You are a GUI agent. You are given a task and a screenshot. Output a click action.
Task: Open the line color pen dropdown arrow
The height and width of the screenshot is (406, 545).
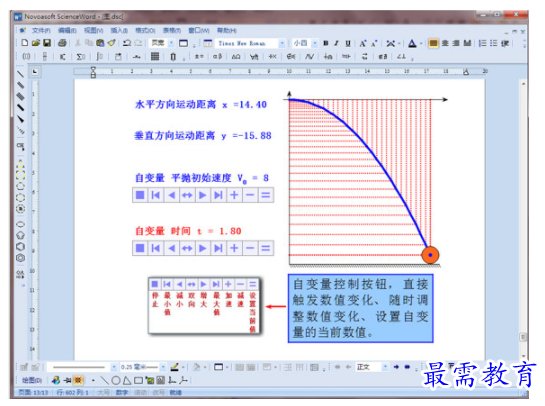tap(183, 367)
